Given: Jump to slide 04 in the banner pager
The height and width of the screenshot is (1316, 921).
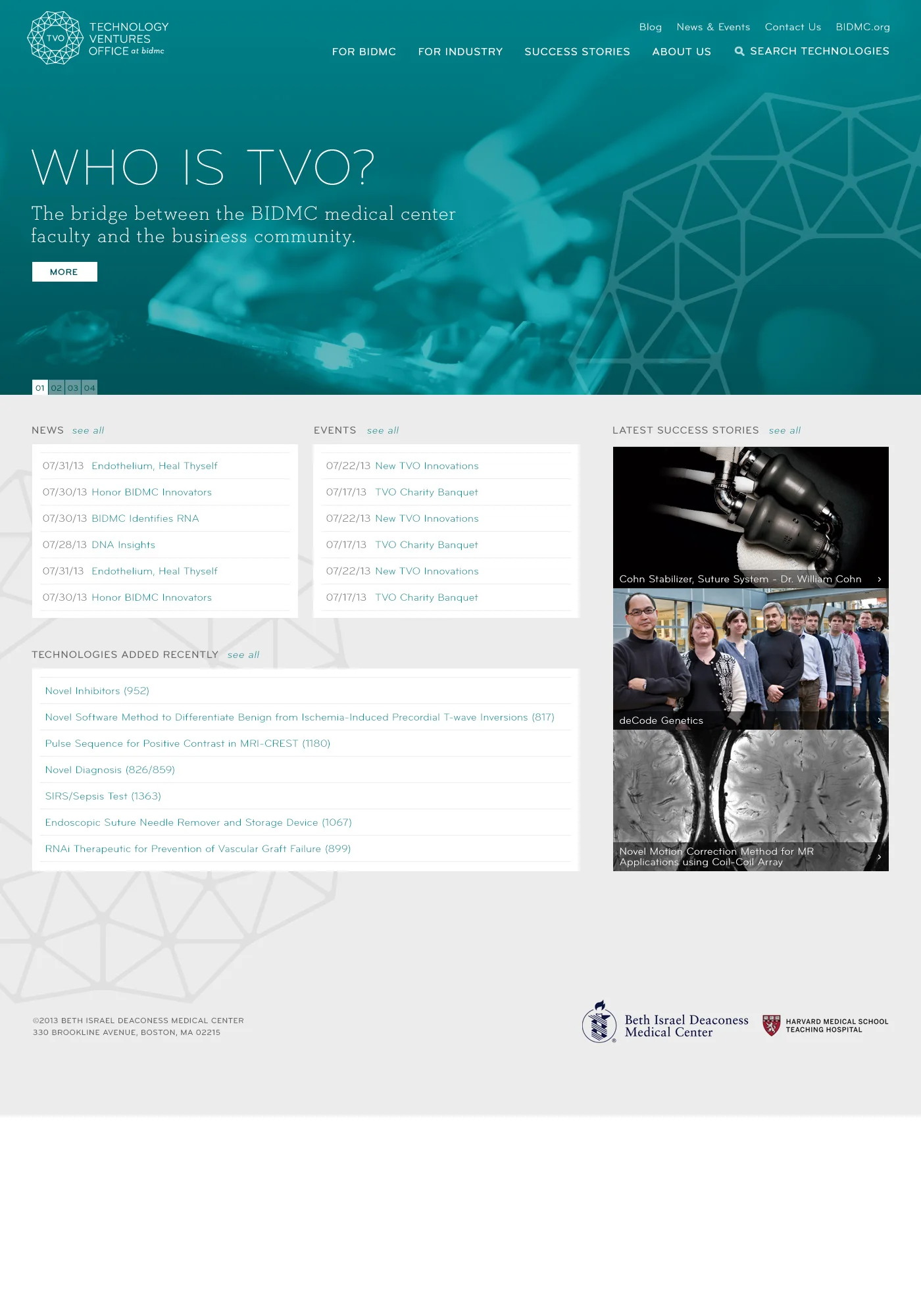Looking at the screenshot, I should 89,388.
